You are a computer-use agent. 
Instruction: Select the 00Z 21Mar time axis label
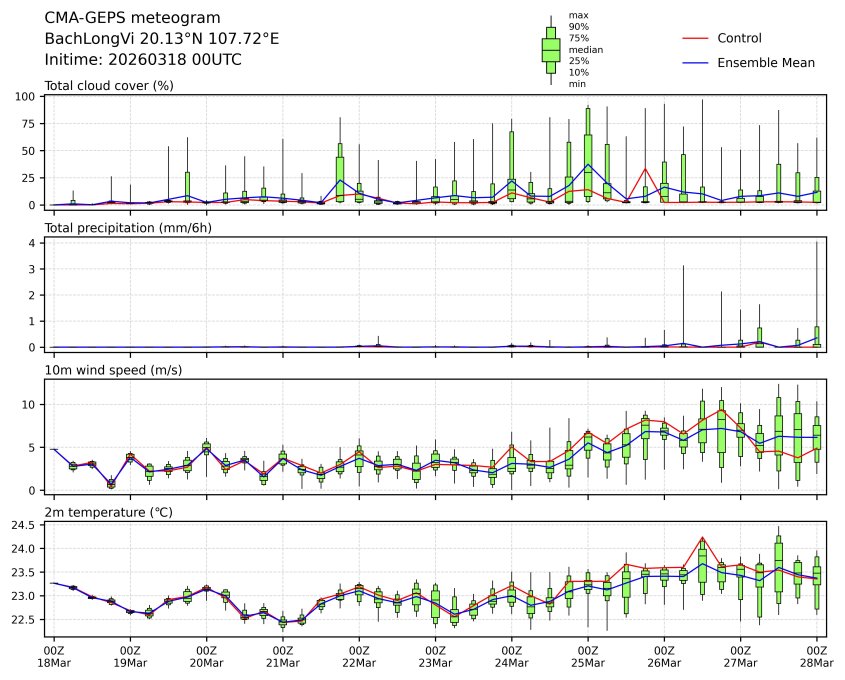(283, 657)
